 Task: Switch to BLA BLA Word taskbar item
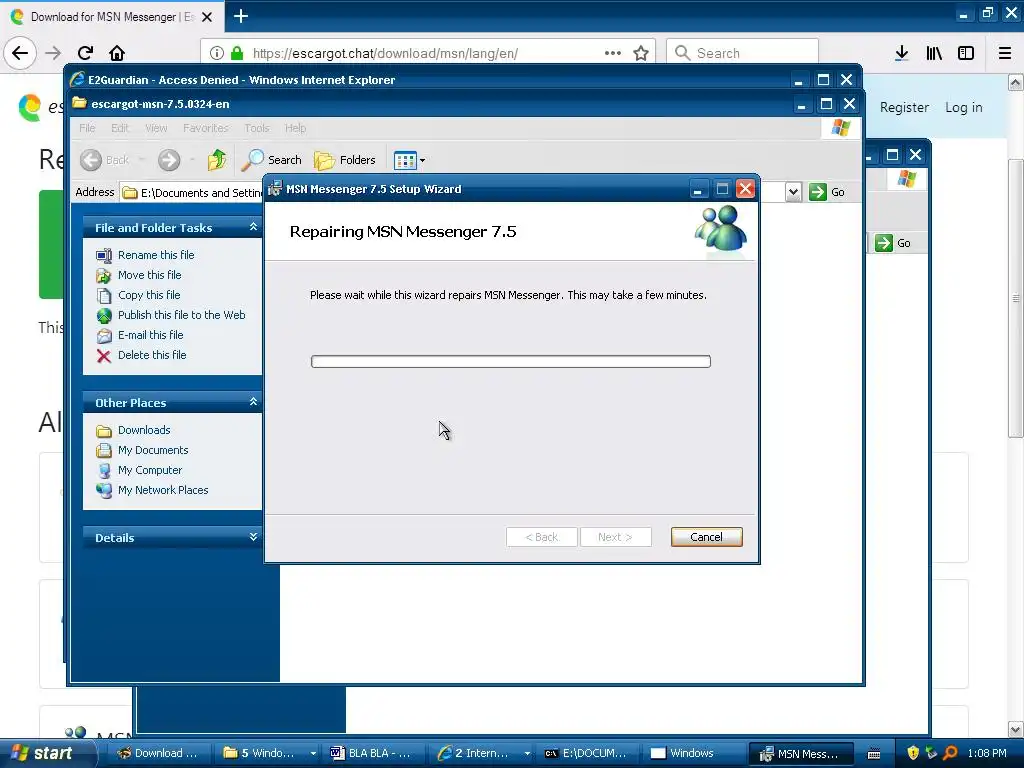[372, 753]
